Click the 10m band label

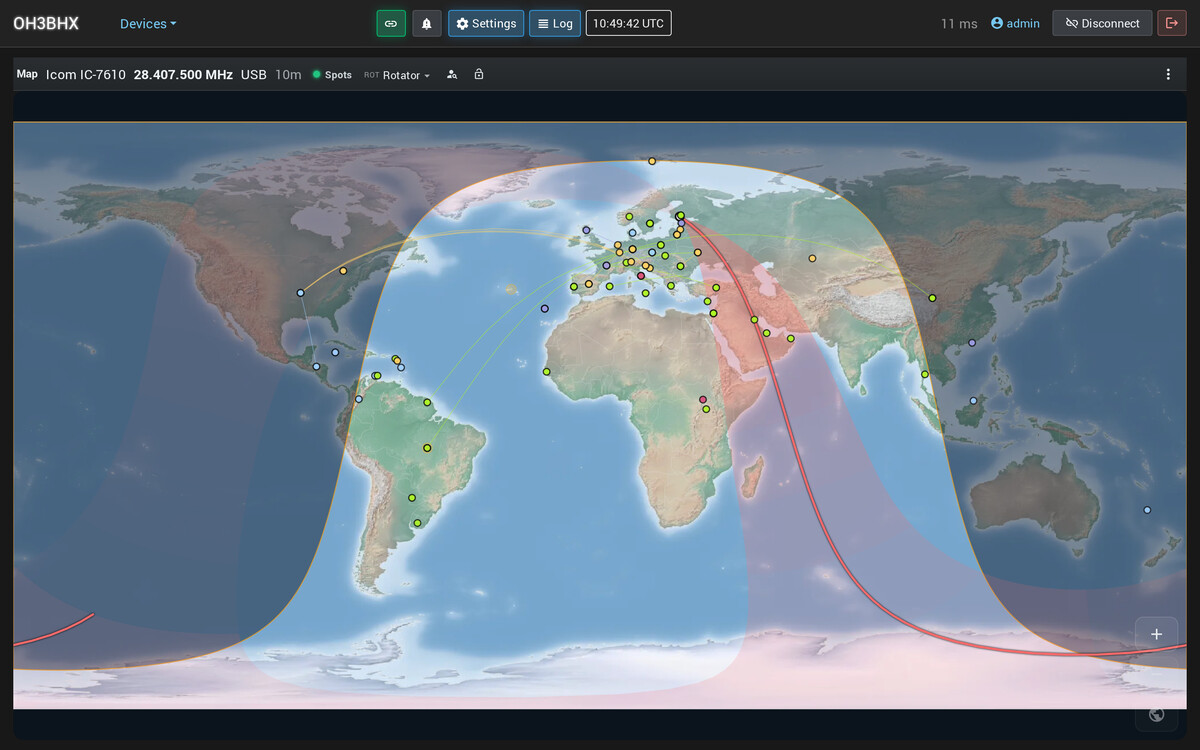[x=288, y=75]
